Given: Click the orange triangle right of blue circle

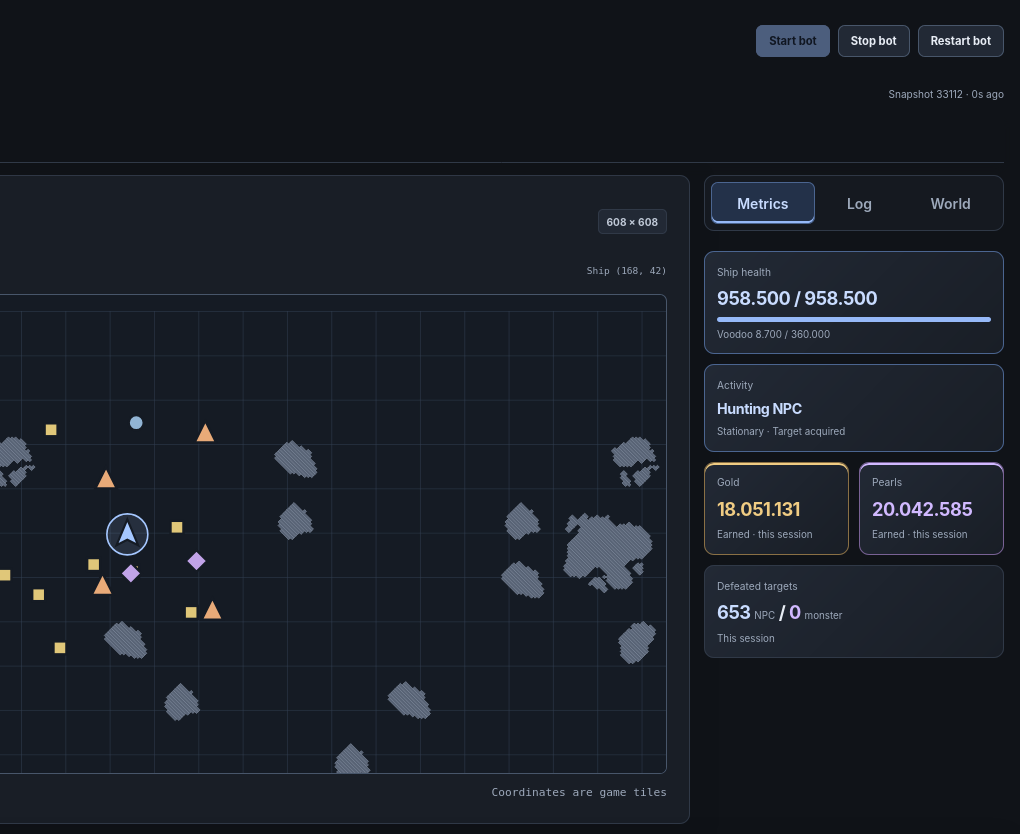Looking at the screenshot, I should tap(205, 433).
